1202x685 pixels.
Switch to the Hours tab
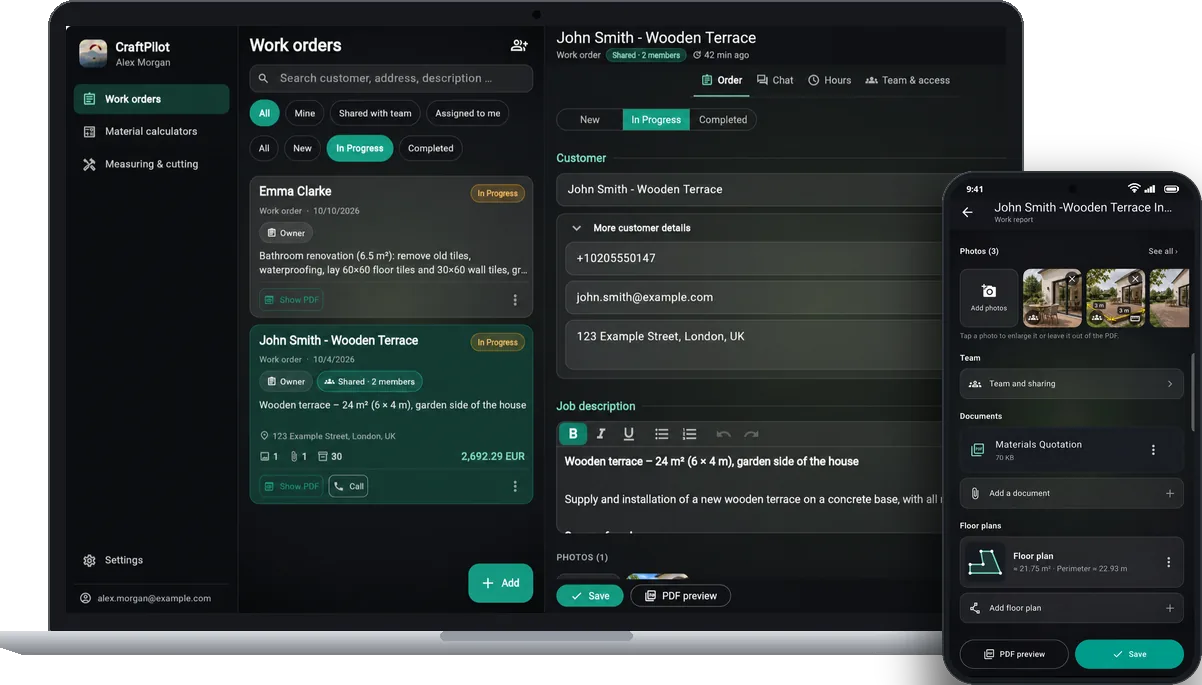pyautogui.click(x=829, y=80)
